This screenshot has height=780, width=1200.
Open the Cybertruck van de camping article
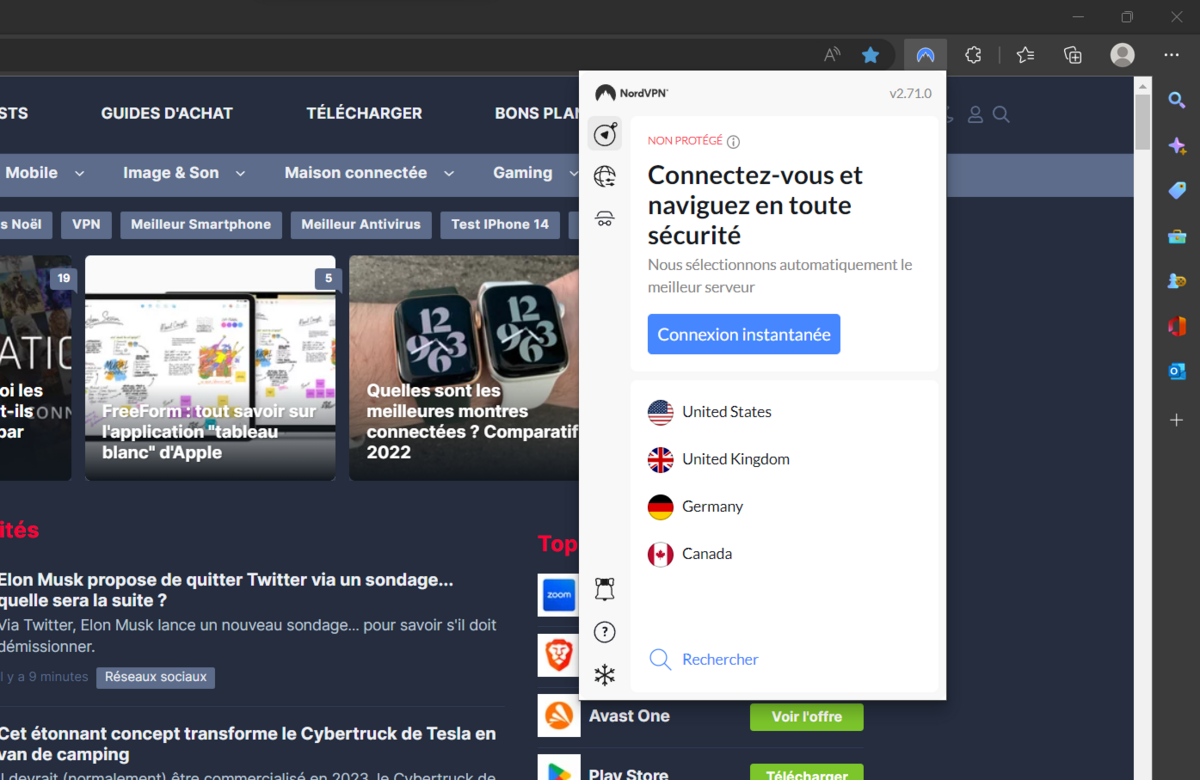[x=248, y=744]
